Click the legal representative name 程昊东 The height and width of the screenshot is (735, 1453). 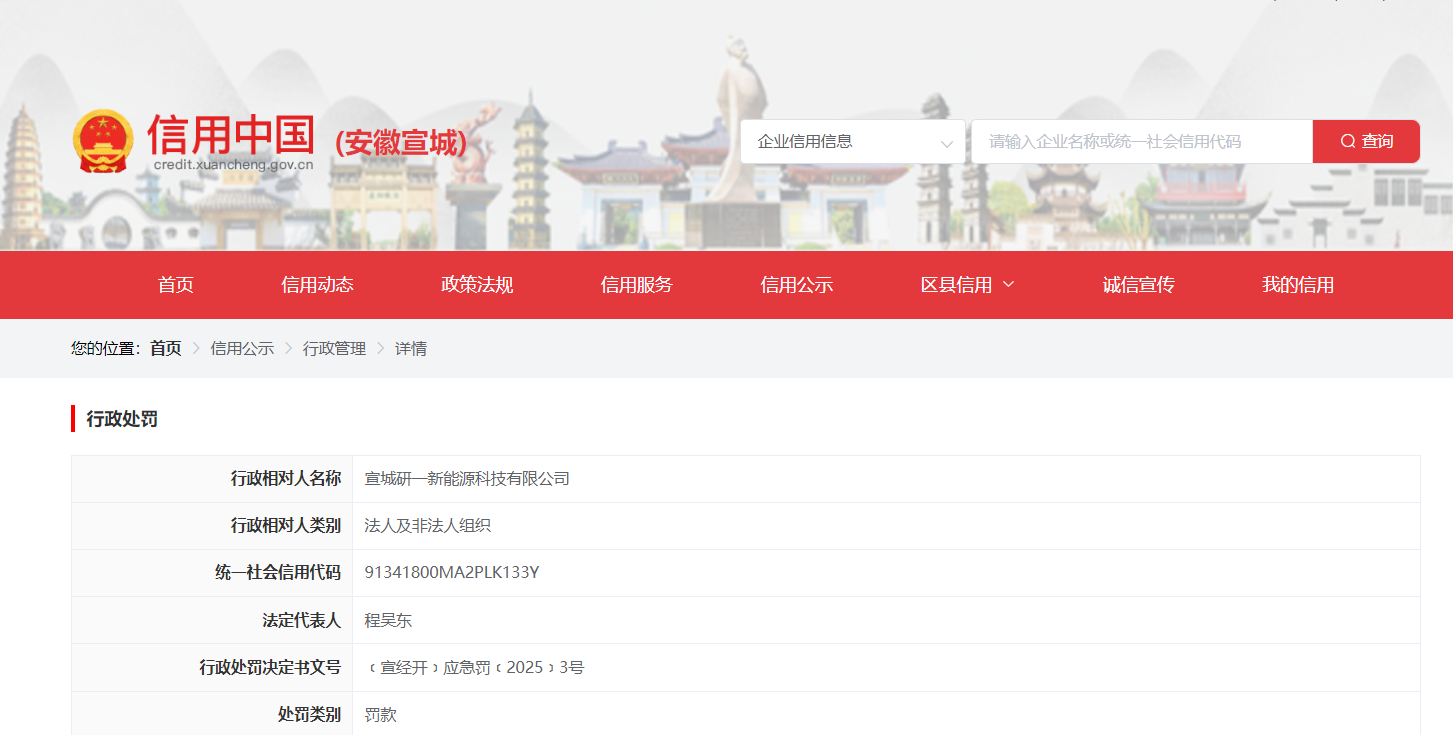[x=388, y=620]
